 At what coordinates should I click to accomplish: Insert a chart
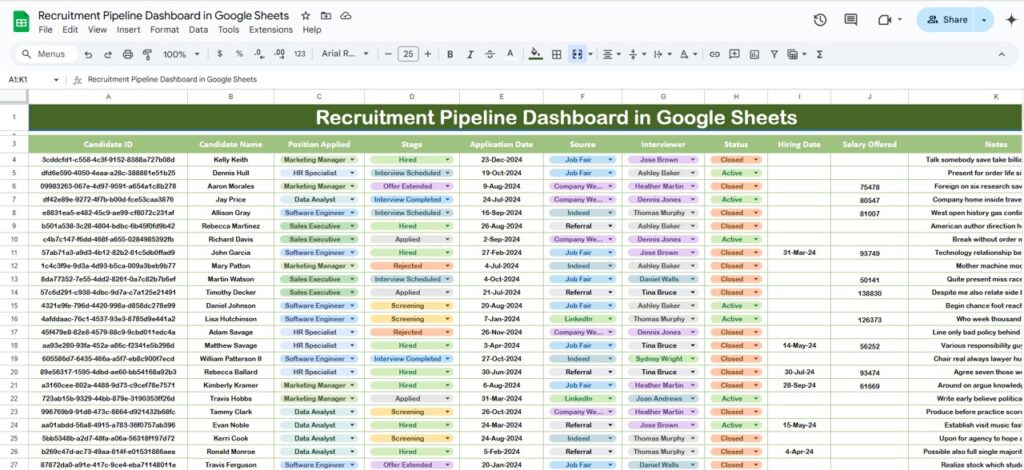pos(754,54)
